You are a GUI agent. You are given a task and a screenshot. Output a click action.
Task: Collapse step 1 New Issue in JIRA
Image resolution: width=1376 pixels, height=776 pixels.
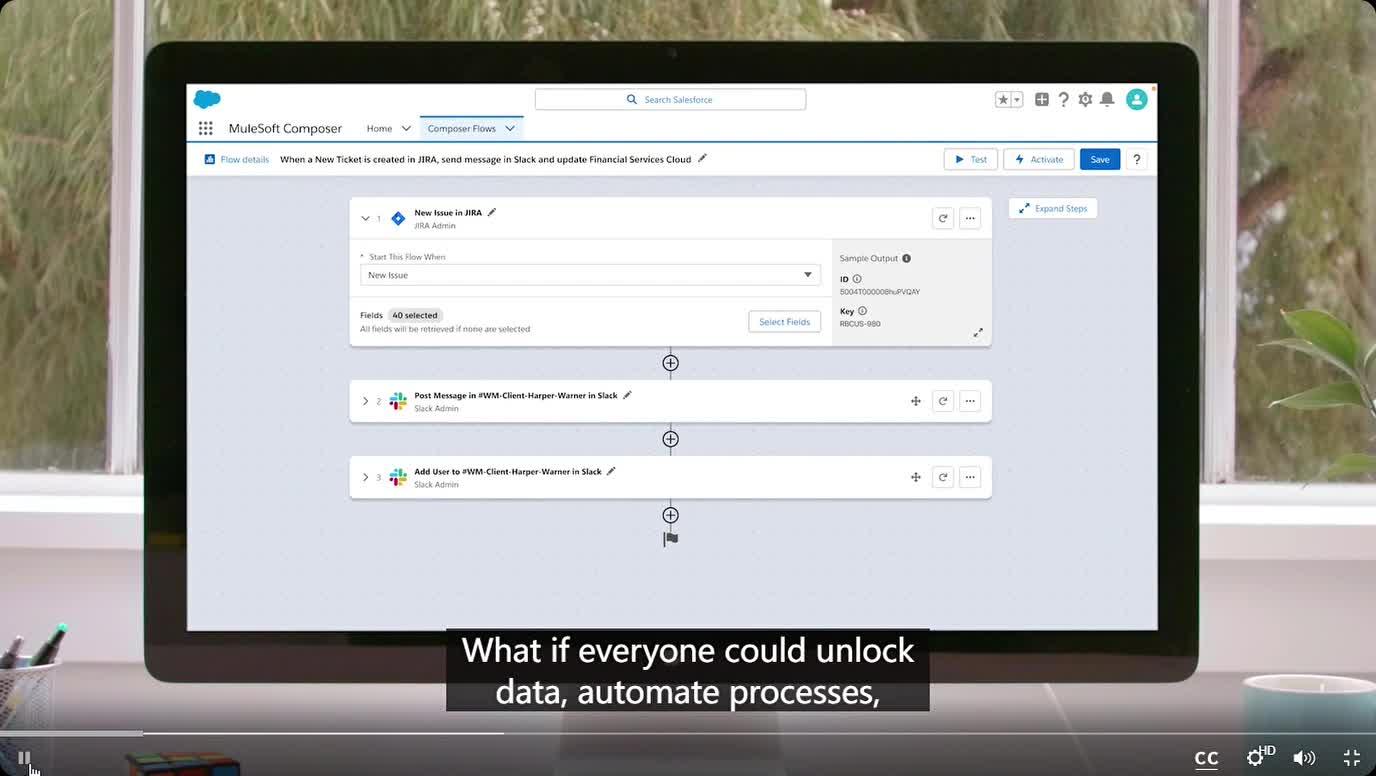(365, 218)
